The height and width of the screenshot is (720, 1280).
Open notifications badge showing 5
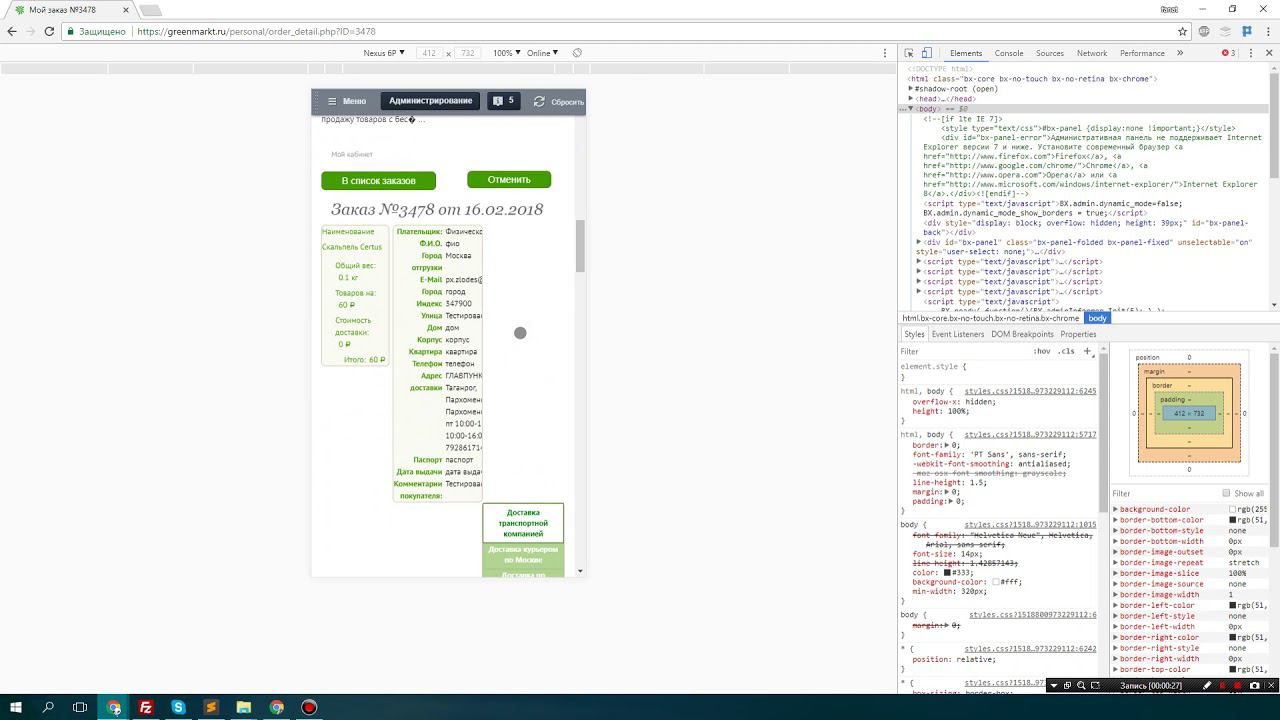503,101
